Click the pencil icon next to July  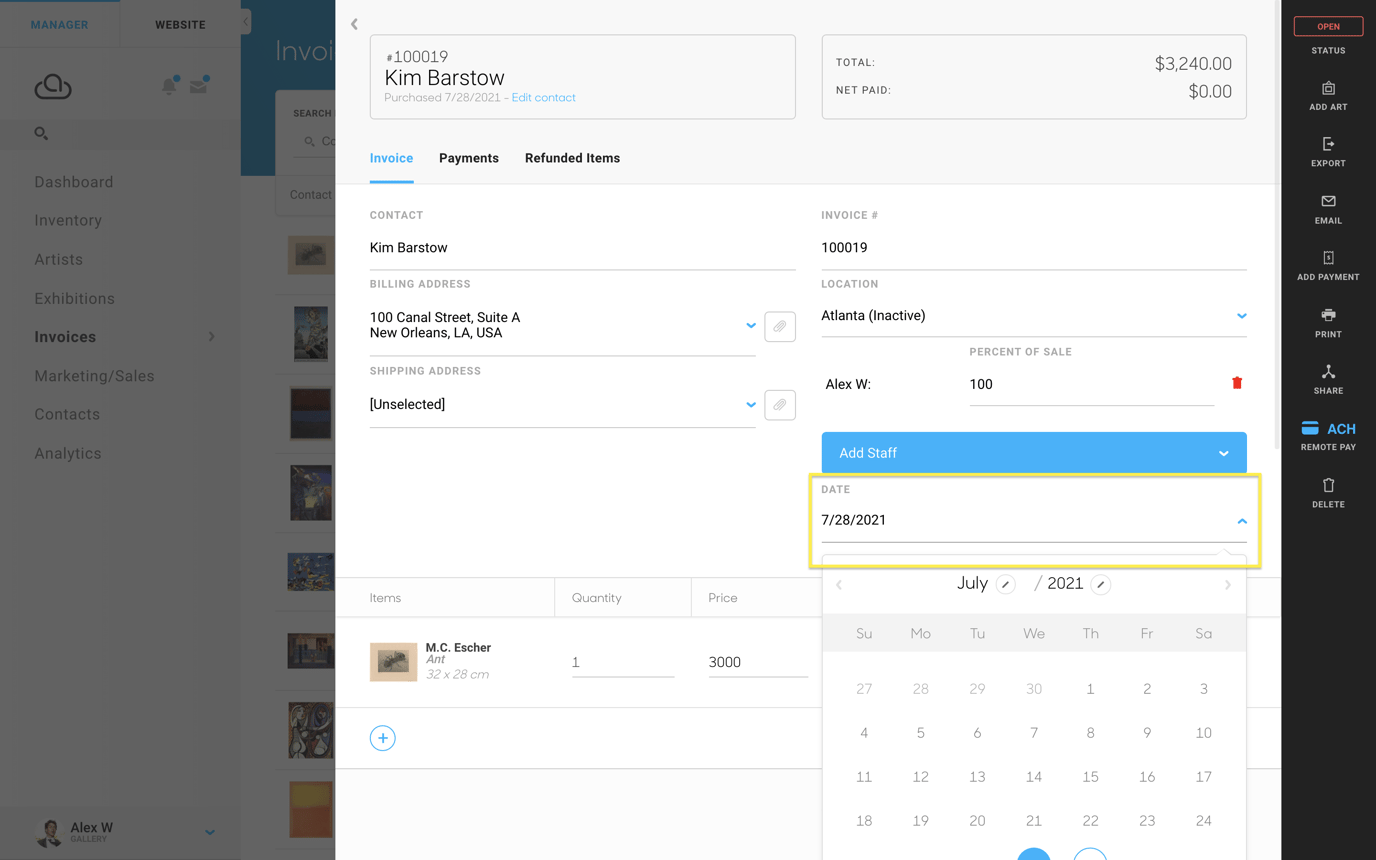1006,585
